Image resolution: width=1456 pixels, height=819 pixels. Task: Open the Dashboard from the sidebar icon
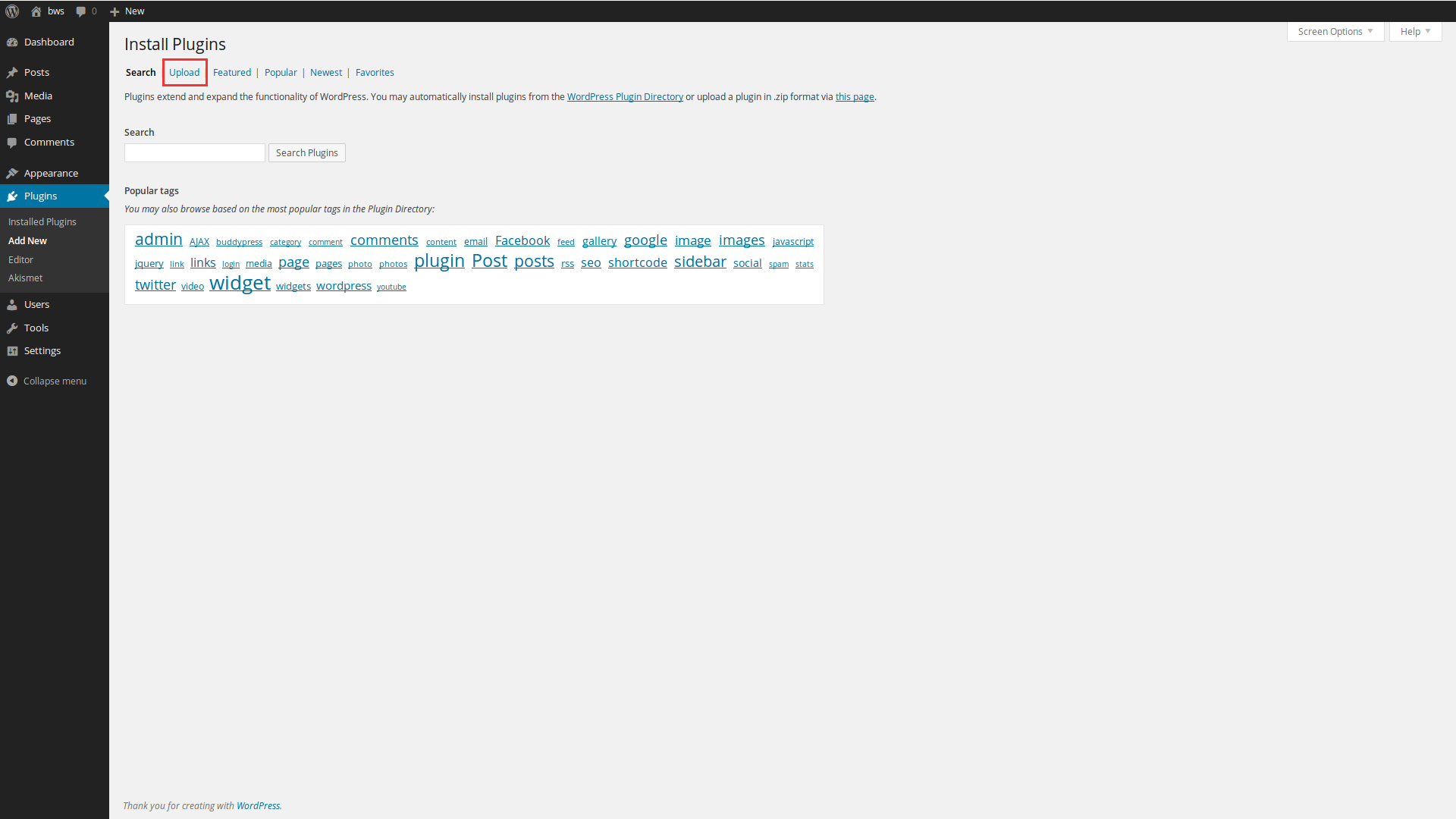point(12,42)
